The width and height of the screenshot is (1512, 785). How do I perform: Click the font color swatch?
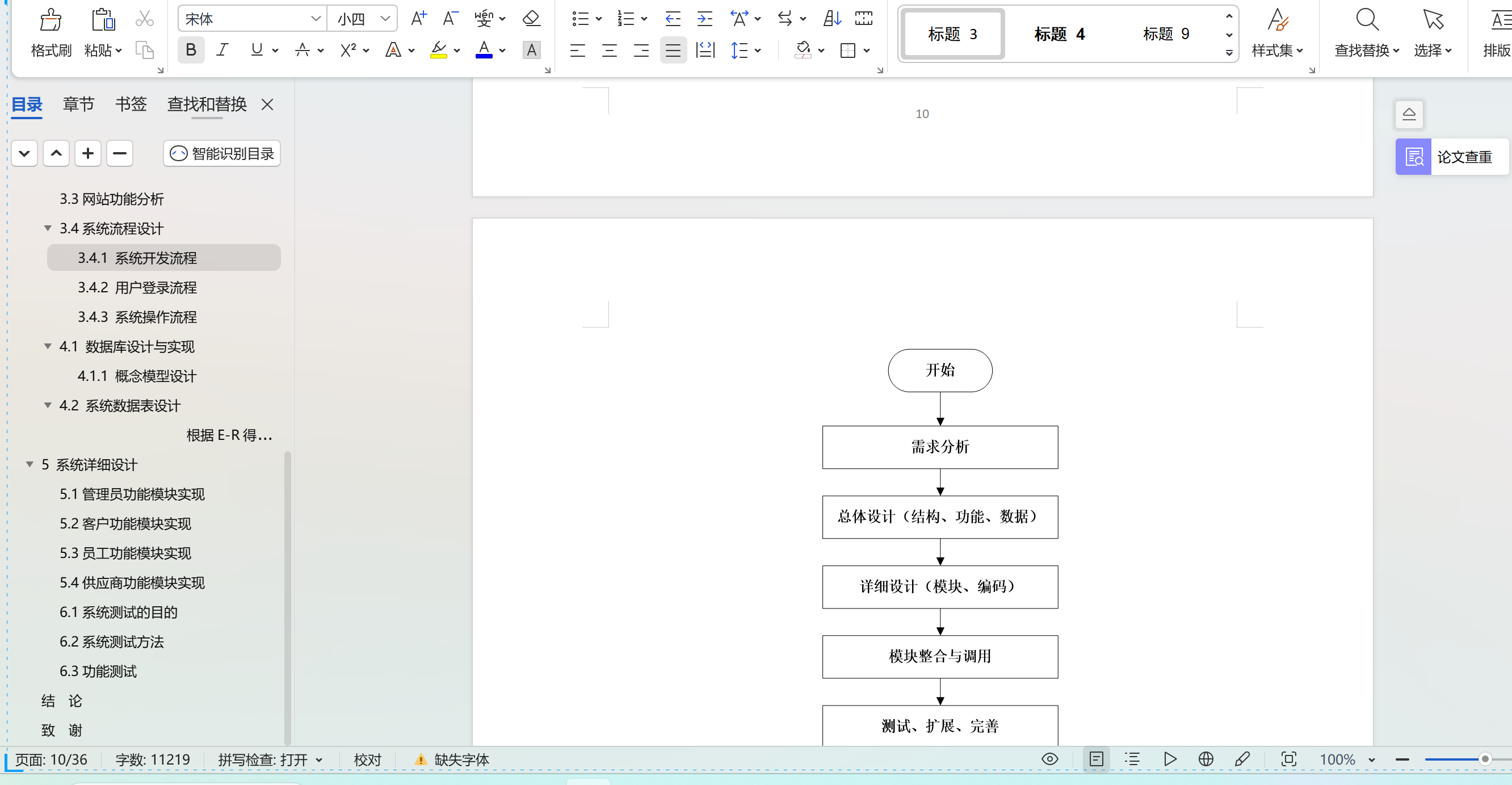click(x=483, y=50)
